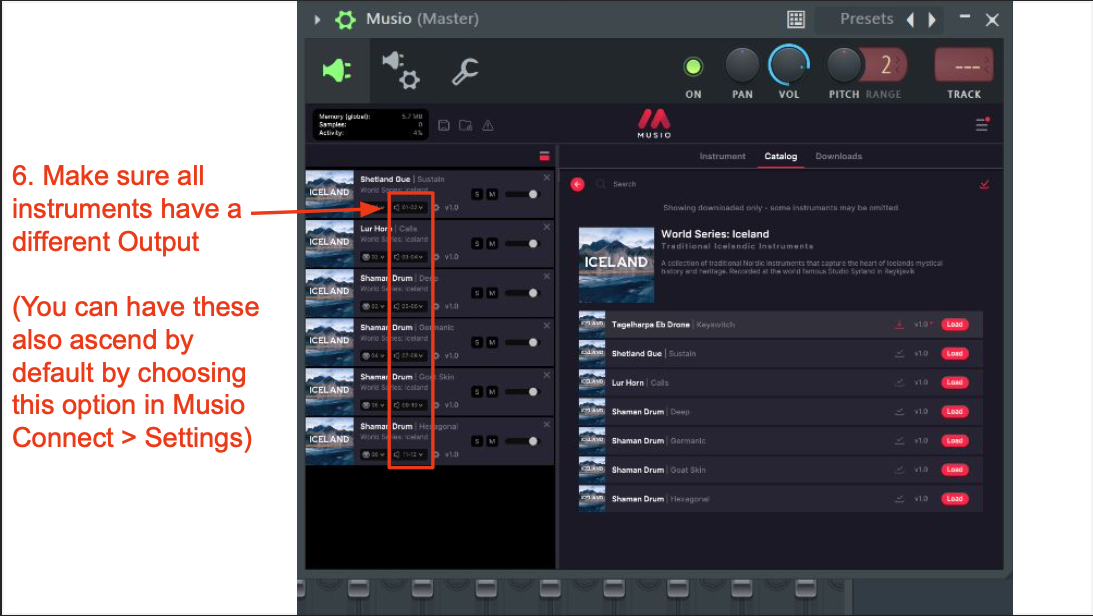
Task: Click the red back arrow in the catalog
Action: pyautogui.click(x=577, y=184)
